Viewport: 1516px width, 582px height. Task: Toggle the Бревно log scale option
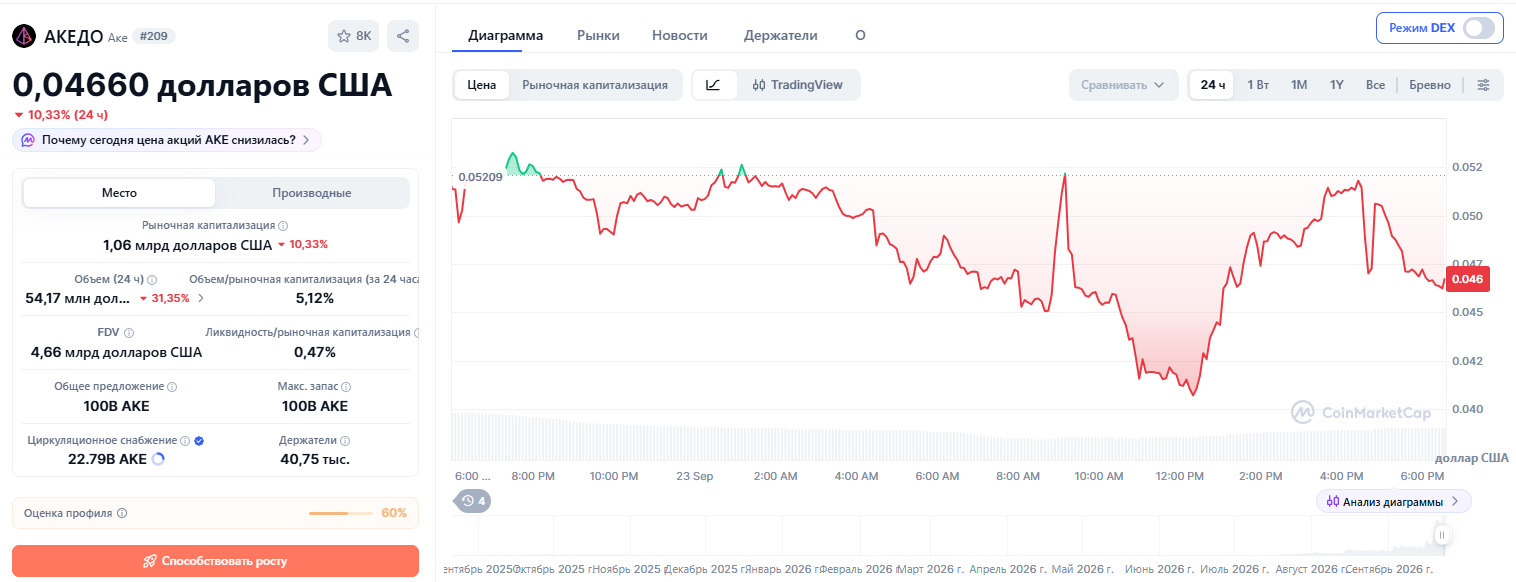pyautogui.click(x=1430, y=85)
